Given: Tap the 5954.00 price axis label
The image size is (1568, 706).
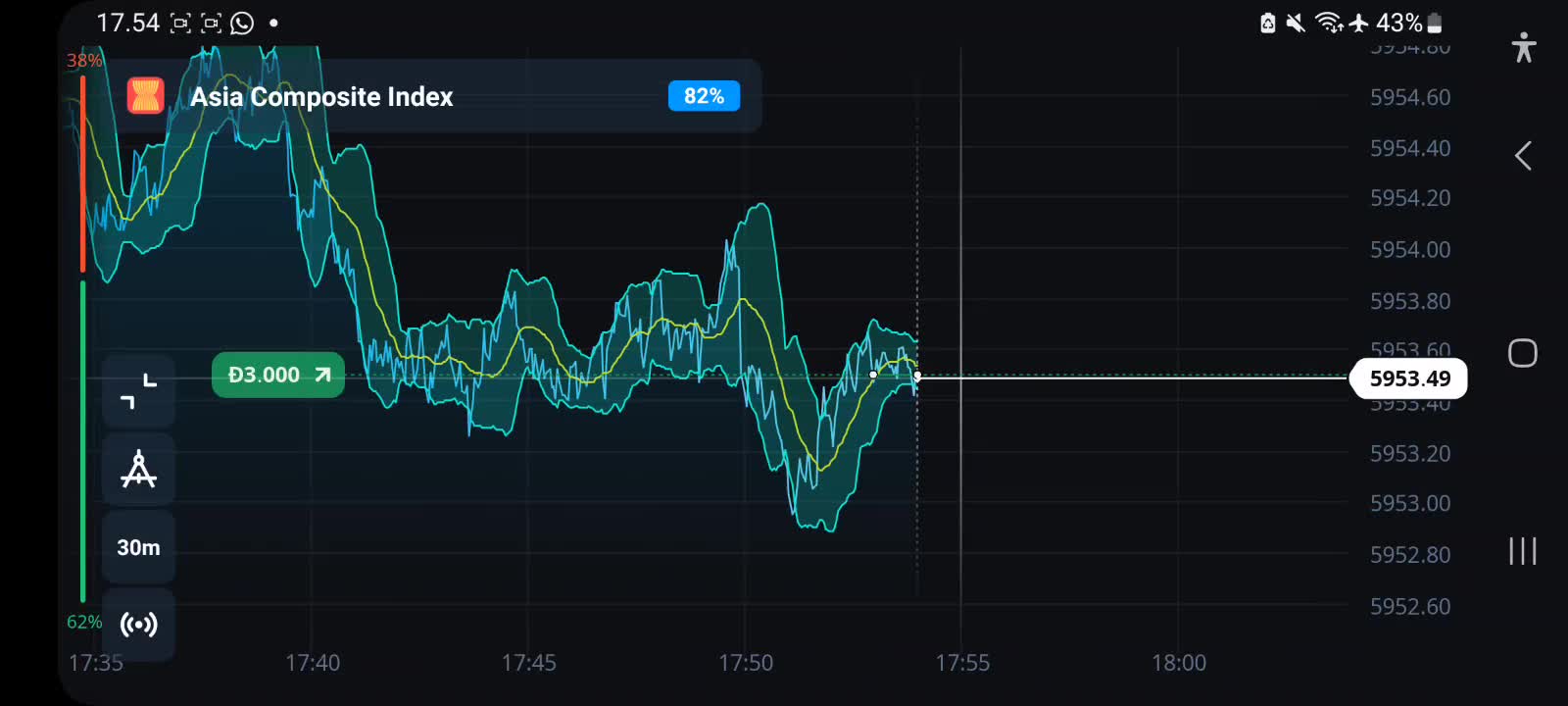Looking at the screenshot, I should point(1410,250).
